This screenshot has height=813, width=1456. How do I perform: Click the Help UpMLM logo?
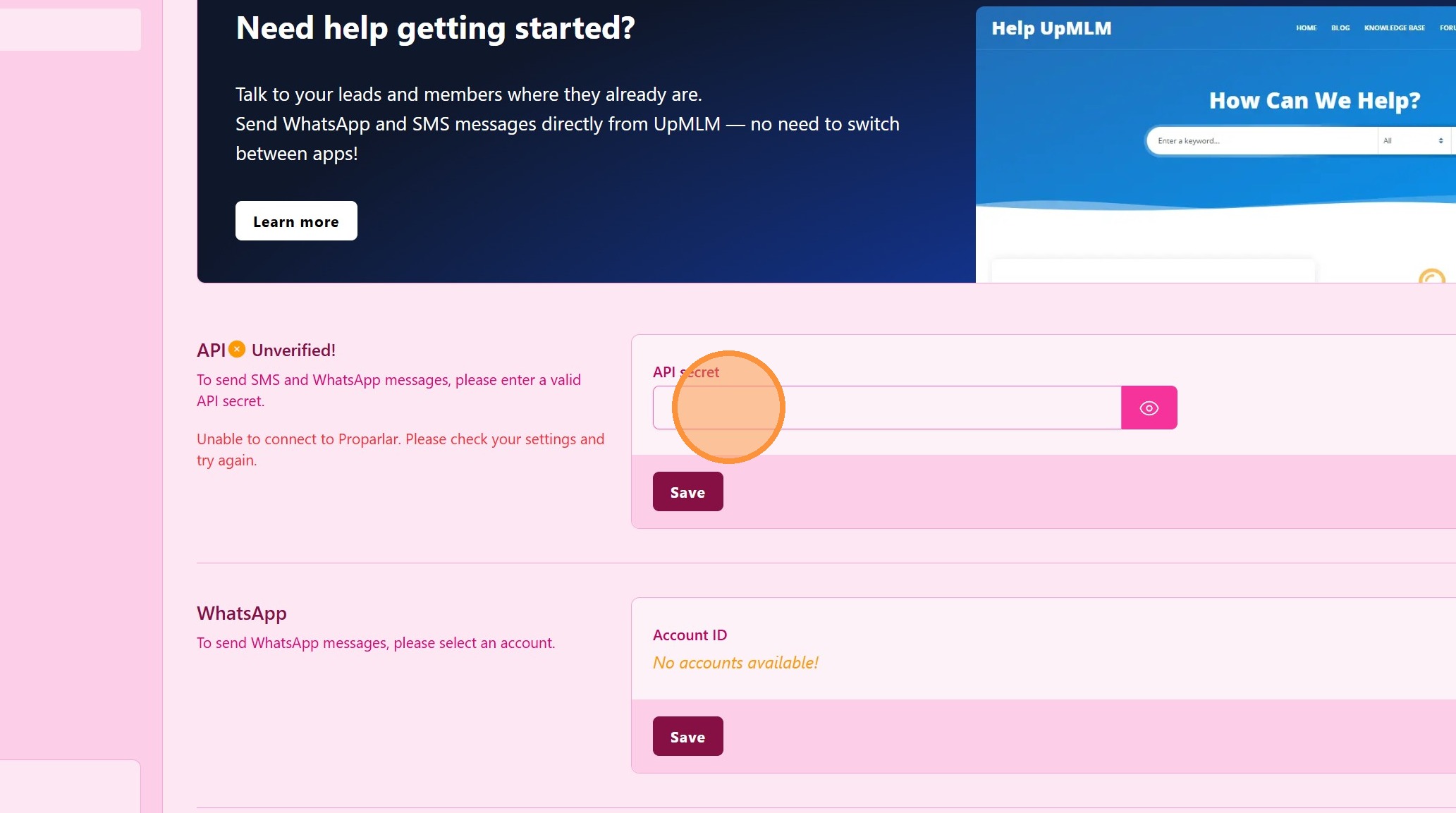click(x=1051, y=28)
